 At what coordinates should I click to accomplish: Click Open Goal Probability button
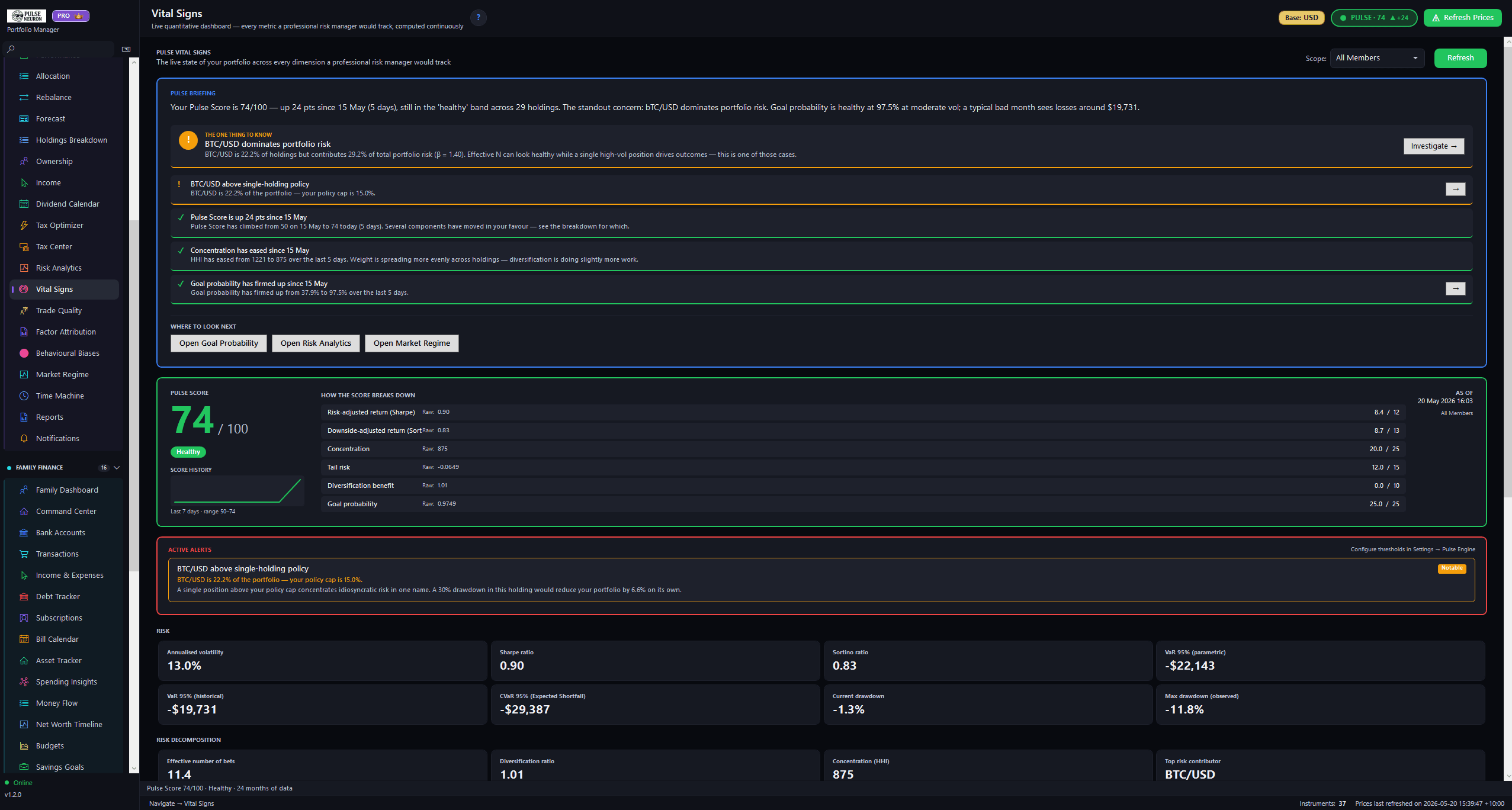(219, 343)
